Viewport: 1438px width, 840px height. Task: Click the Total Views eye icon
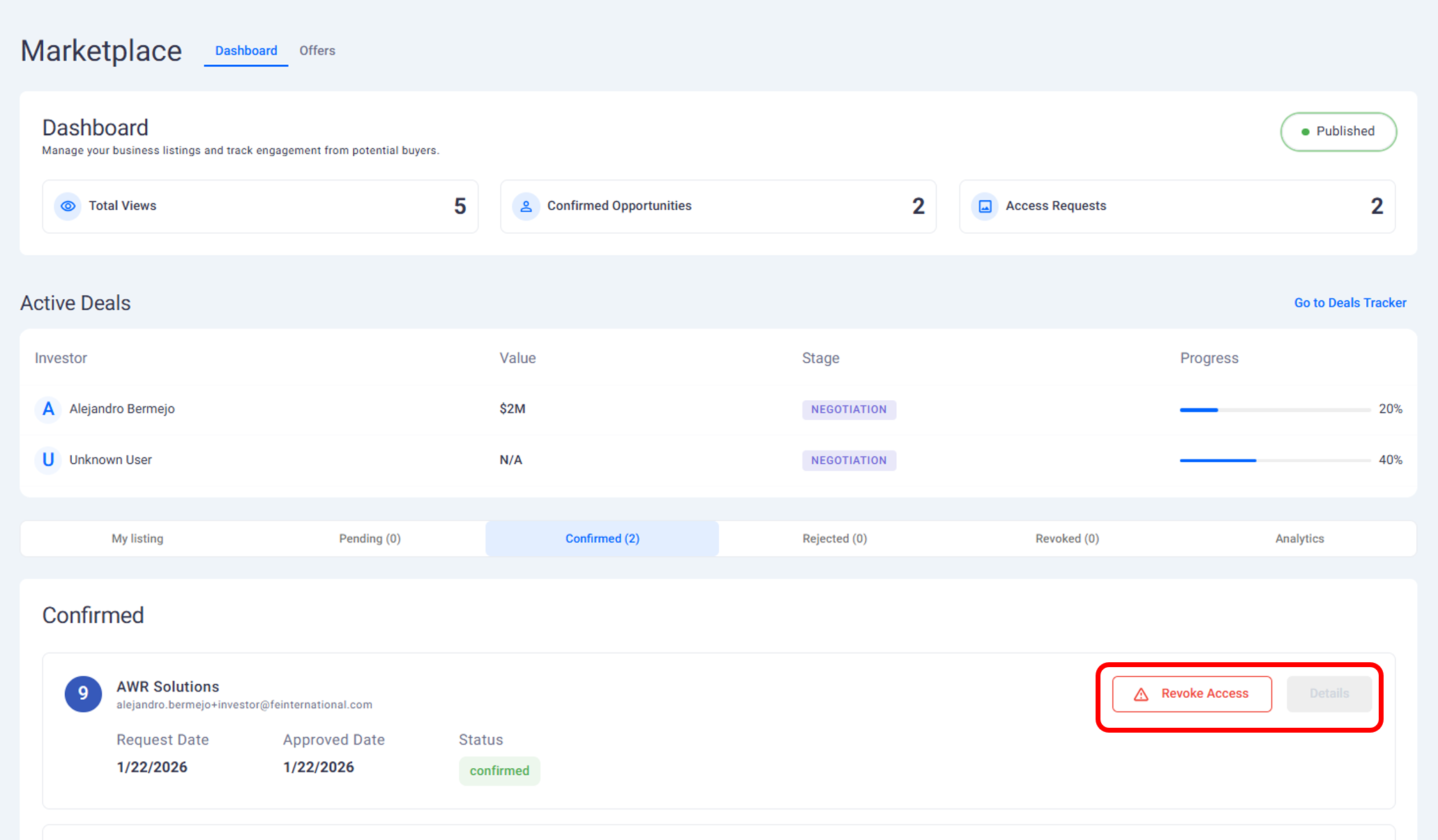click(68, 206)
